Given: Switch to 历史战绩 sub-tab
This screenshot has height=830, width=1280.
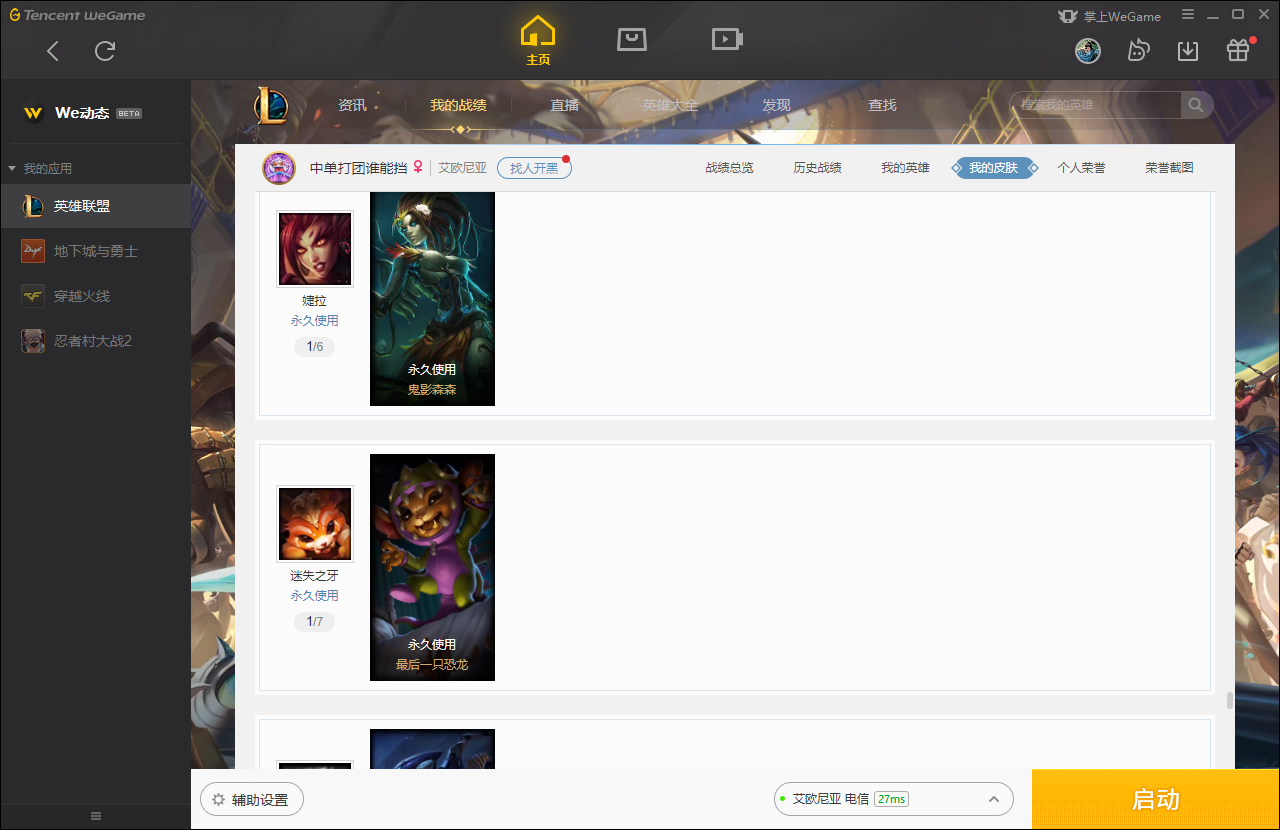Looking at the screenshot, I should pos(817,168).
